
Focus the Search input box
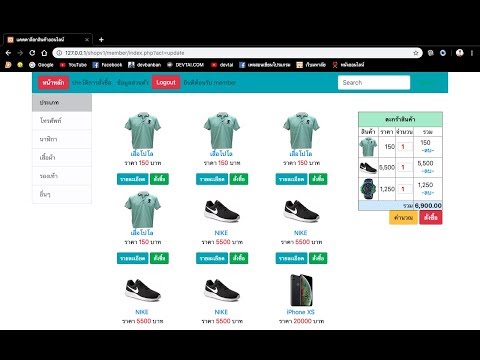[374, 82]
